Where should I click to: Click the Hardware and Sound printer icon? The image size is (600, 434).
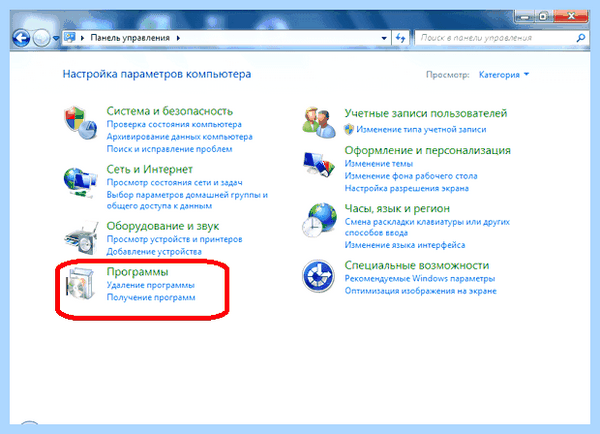pyautogui.click(x=82, y=238)
